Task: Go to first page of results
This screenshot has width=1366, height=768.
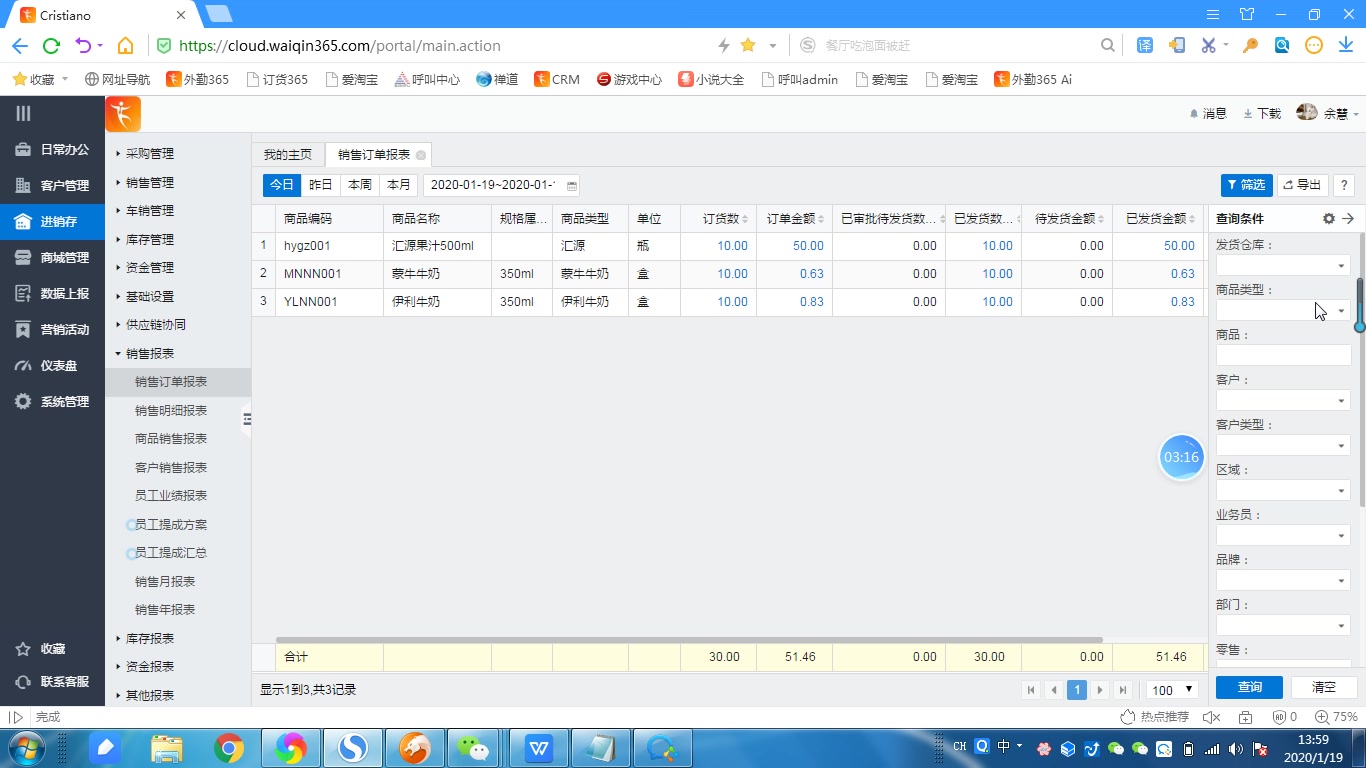Action: (1031, 690)
